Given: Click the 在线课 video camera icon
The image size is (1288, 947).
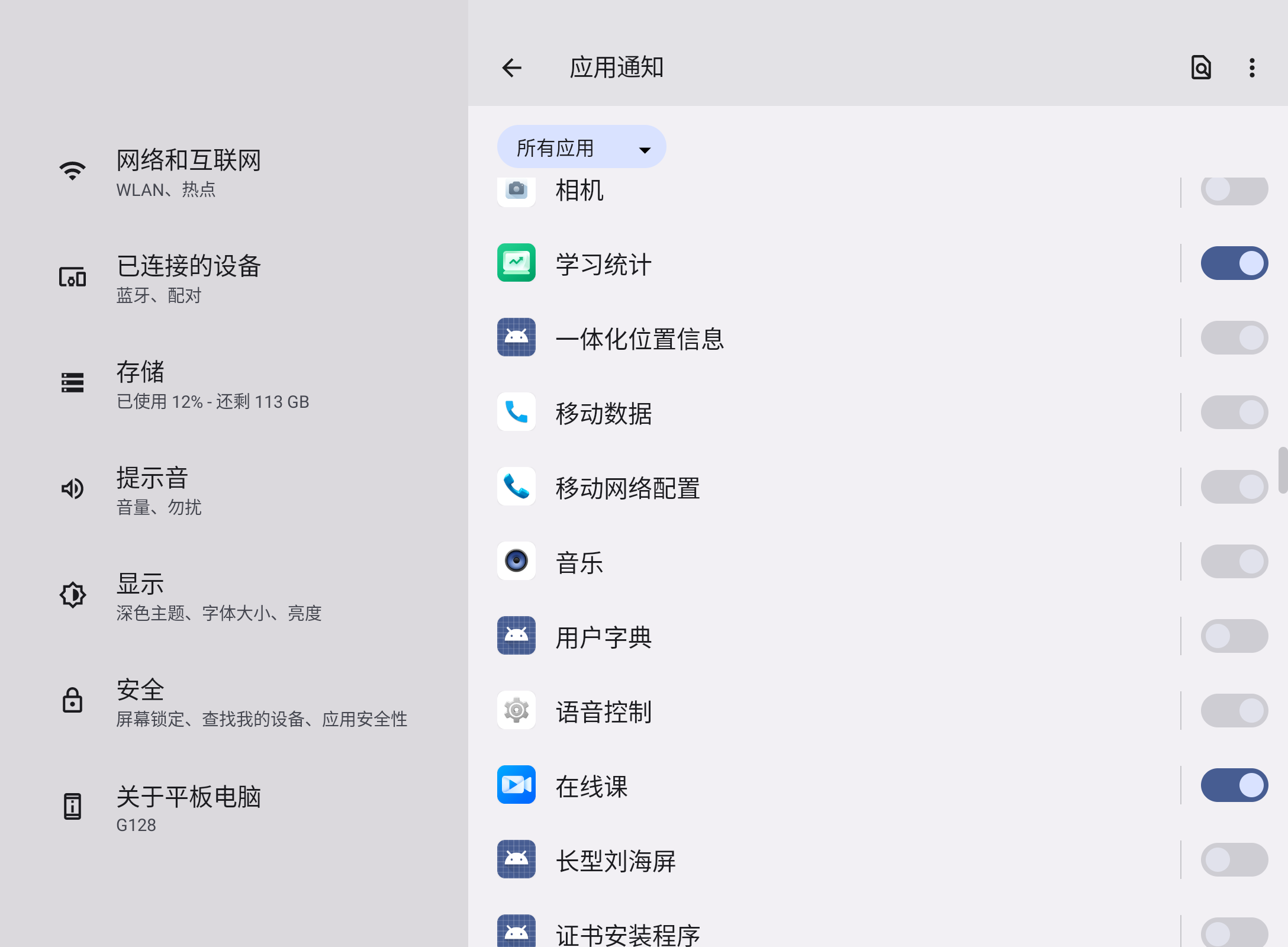Looking at the screenshot, I should [x=516, y=785].
